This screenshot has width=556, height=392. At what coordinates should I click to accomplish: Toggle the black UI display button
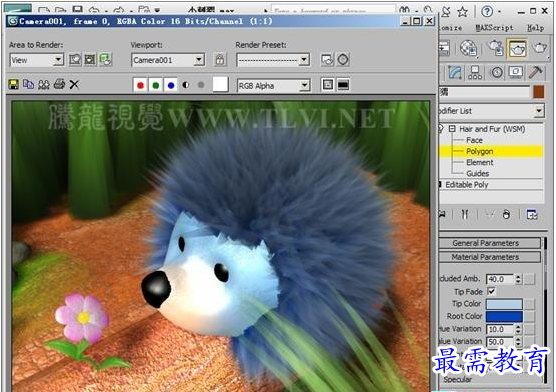343,85
